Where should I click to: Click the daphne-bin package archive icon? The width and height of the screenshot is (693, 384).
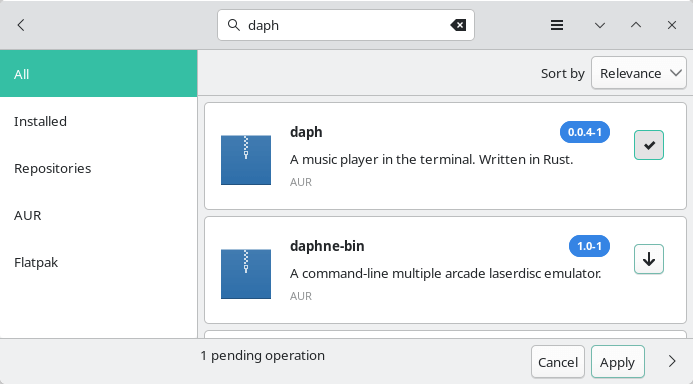(x=246, y=274)
